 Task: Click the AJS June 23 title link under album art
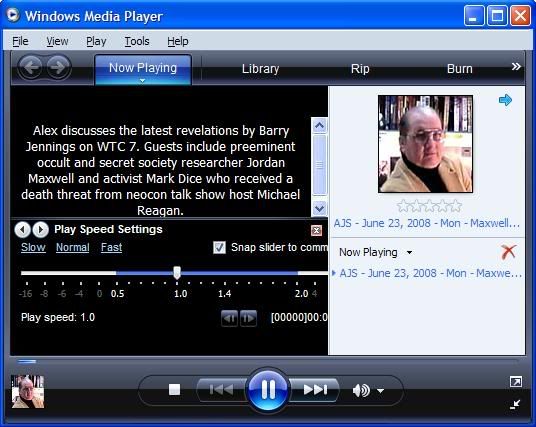pos(427,223)
